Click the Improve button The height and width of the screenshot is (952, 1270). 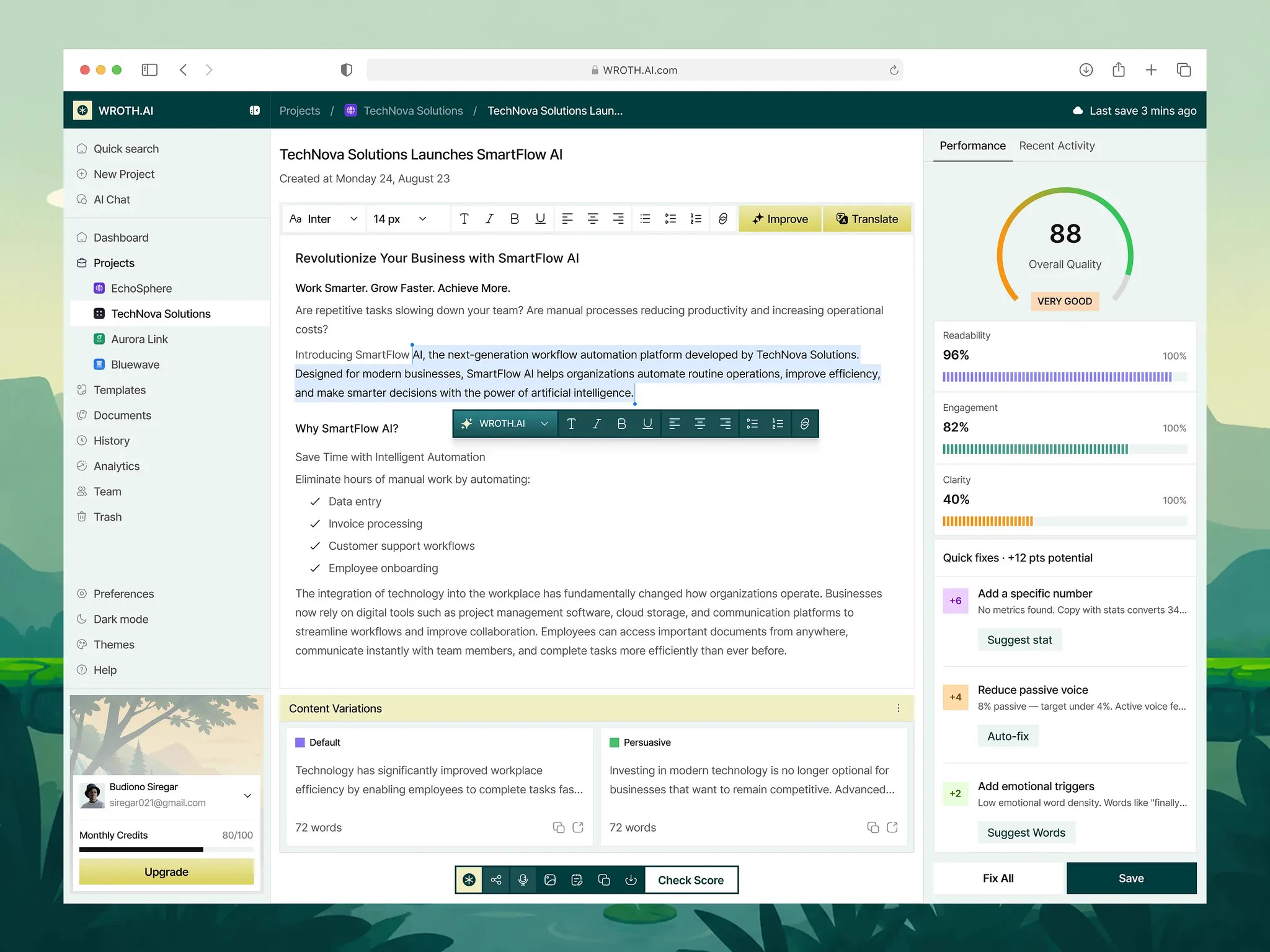(780, 219)
